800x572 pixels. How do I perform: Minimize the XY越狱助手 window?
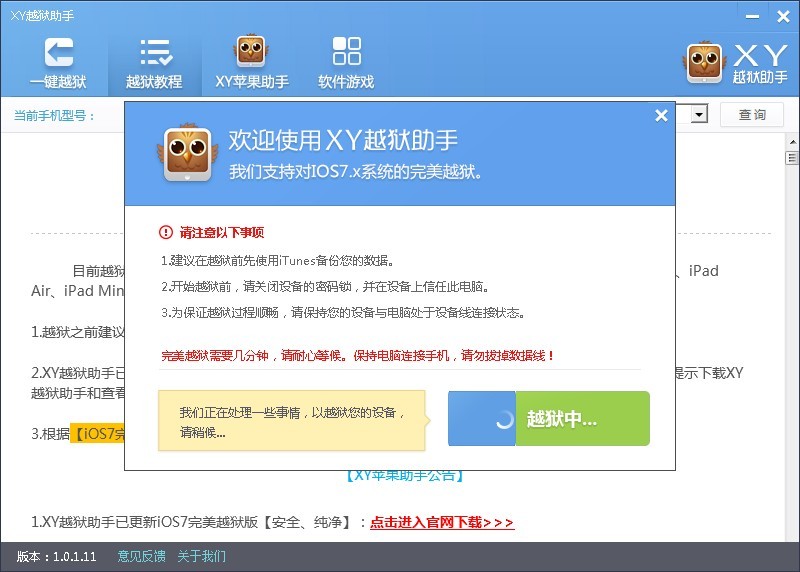click(752, 17)
